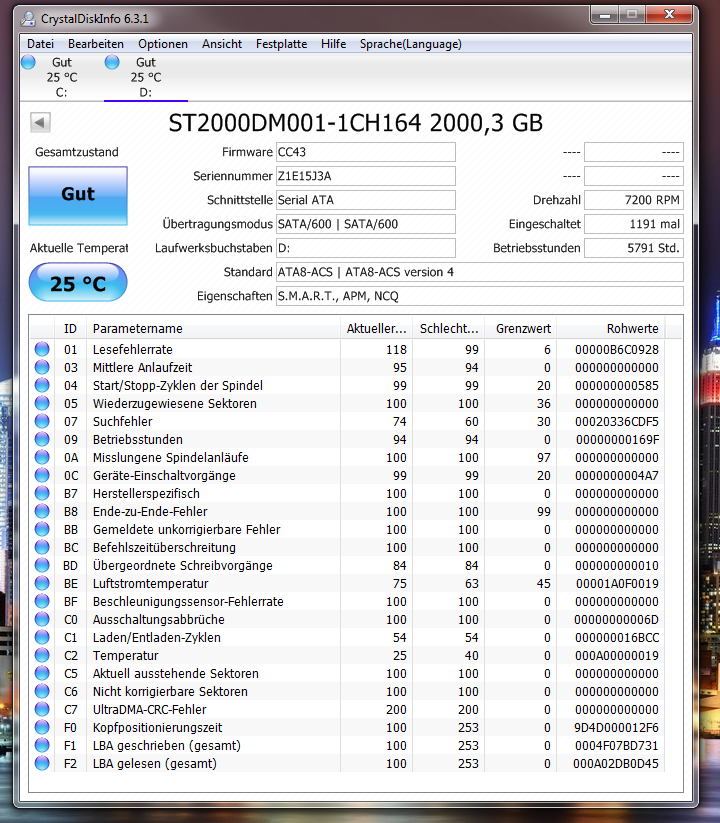Open the Hilfe menu
Viewport: 720px width, 823px height.
[333, 44]
